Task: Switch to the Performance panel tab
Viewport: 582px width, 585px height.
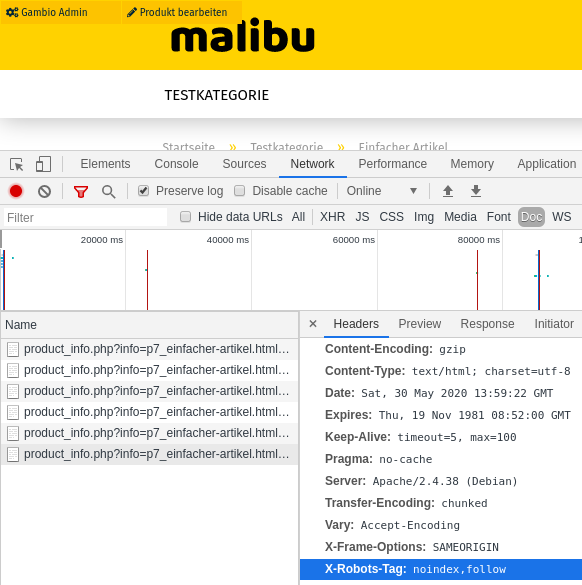Action: [392, 164]
